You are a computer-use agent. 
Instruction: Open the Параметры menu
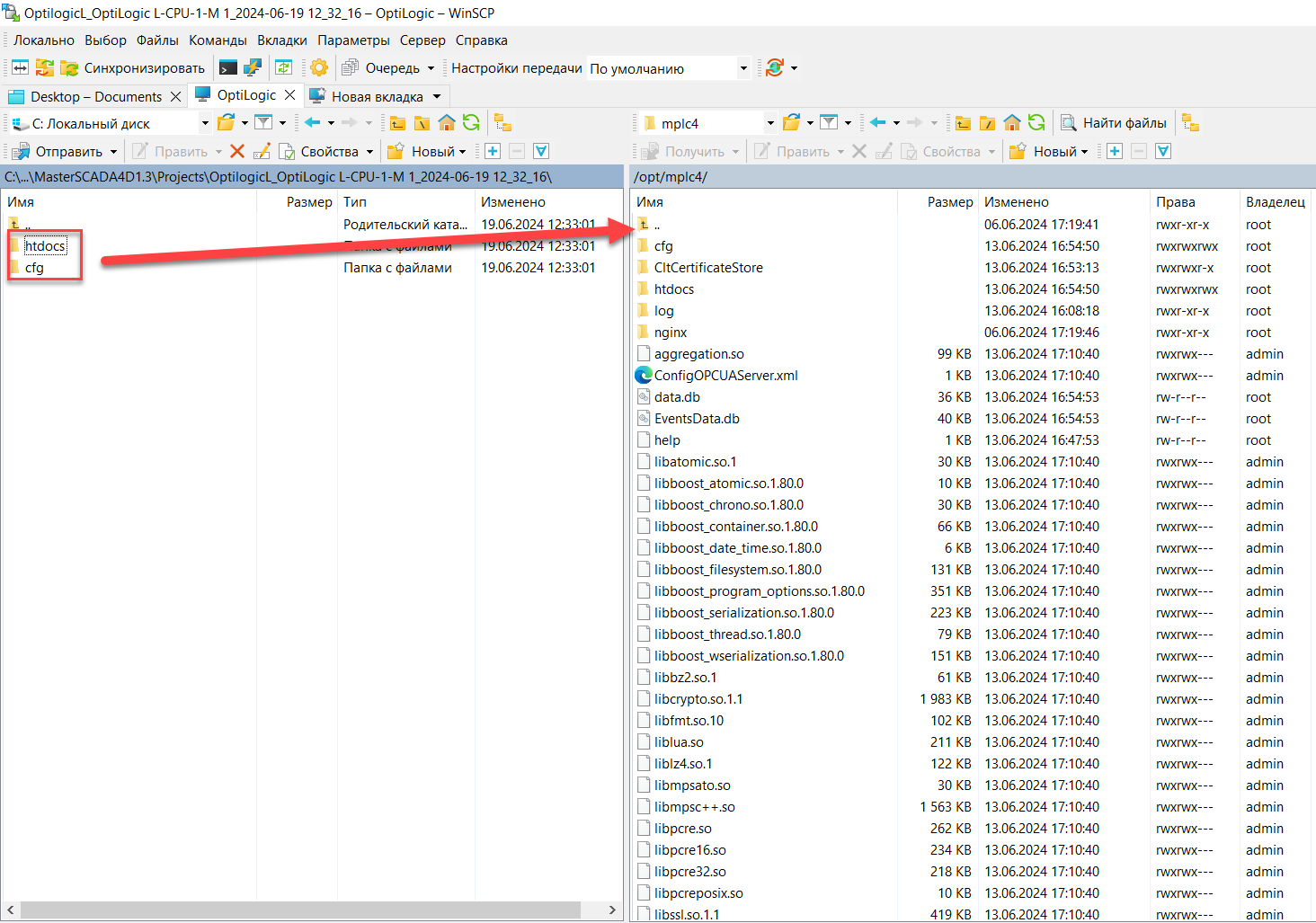pyautogui.click(x=353, y=40)
